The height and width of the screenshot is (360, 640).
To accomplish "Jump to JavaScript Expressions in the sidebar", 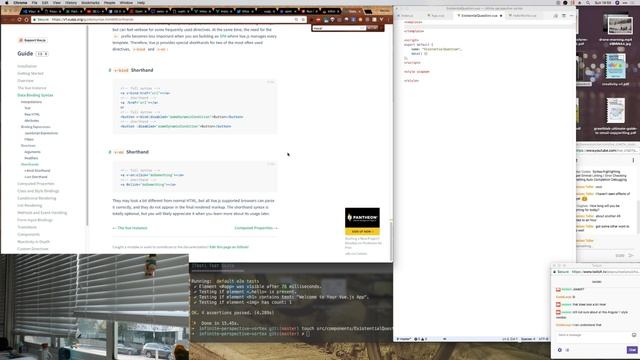I will (41, 133).
